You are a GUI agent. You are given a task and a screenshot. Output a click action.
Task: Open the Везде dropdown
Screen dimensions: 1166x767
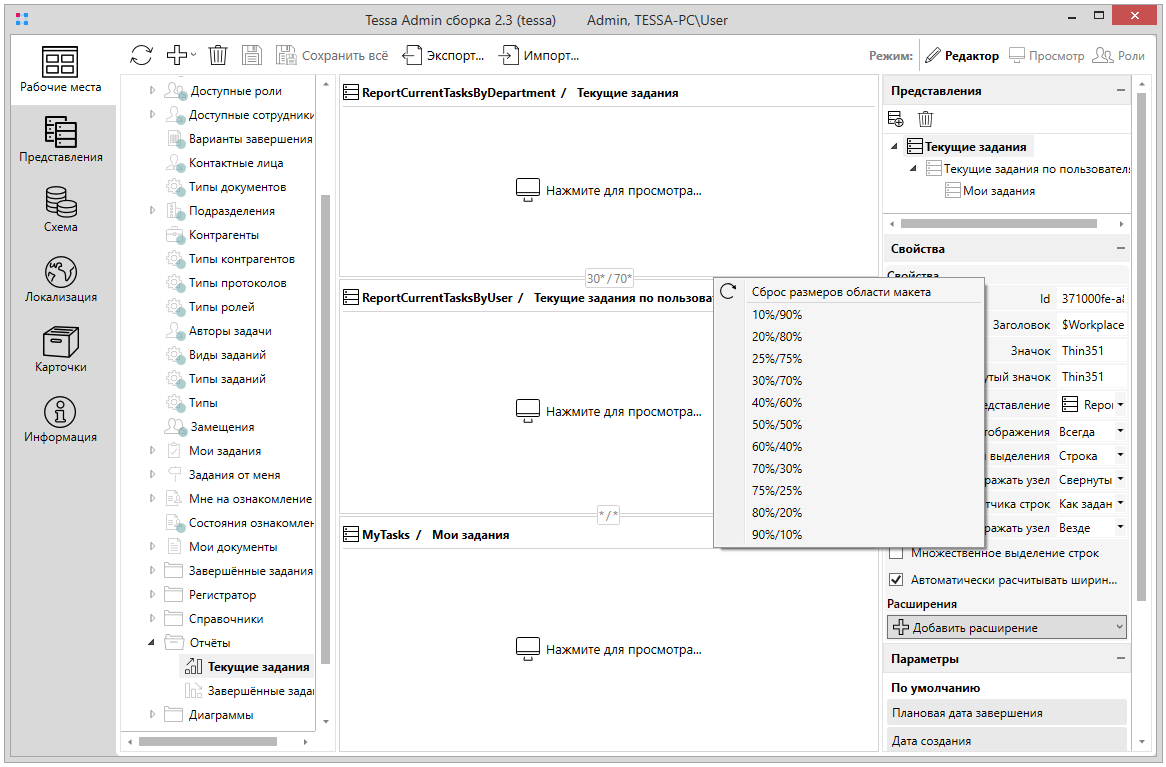pos(1091,527)
